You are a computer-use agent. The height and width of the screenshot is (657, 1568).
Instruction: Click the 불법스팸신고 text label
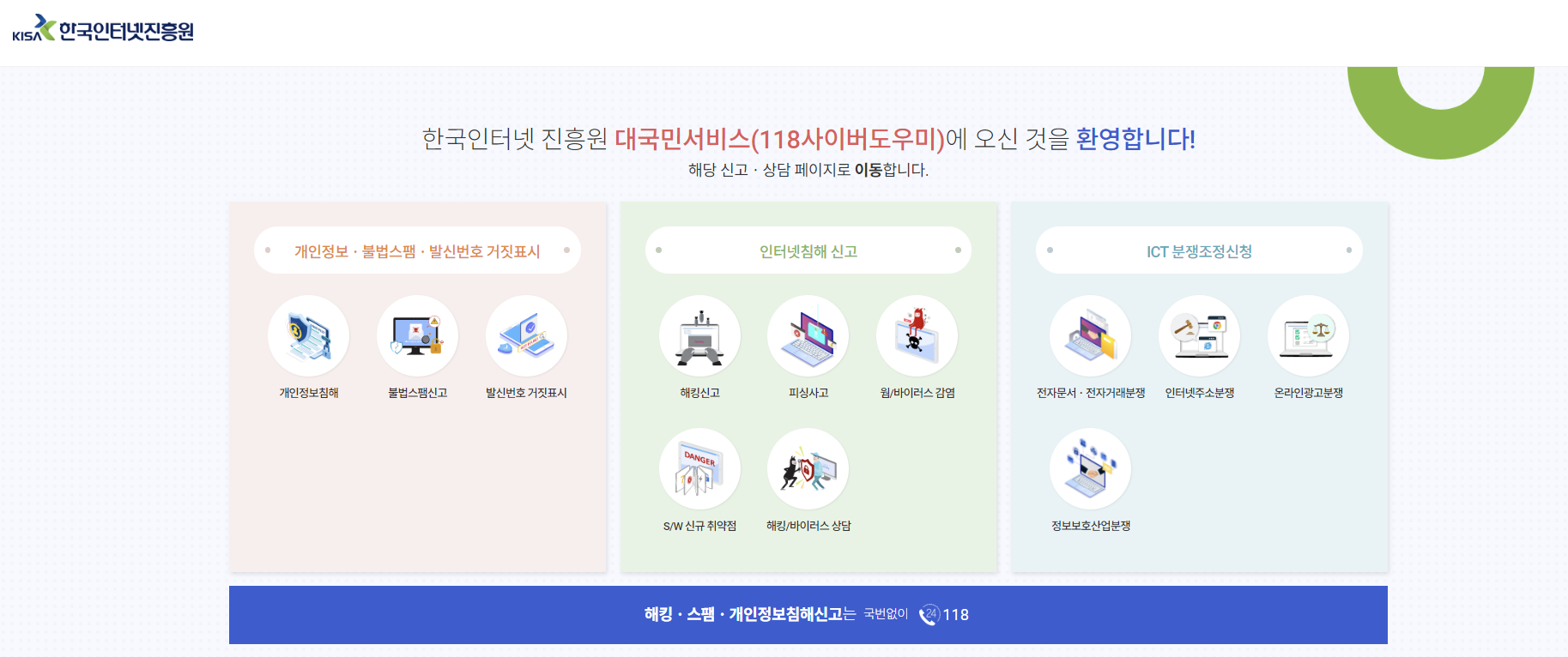tap(418, 393)
